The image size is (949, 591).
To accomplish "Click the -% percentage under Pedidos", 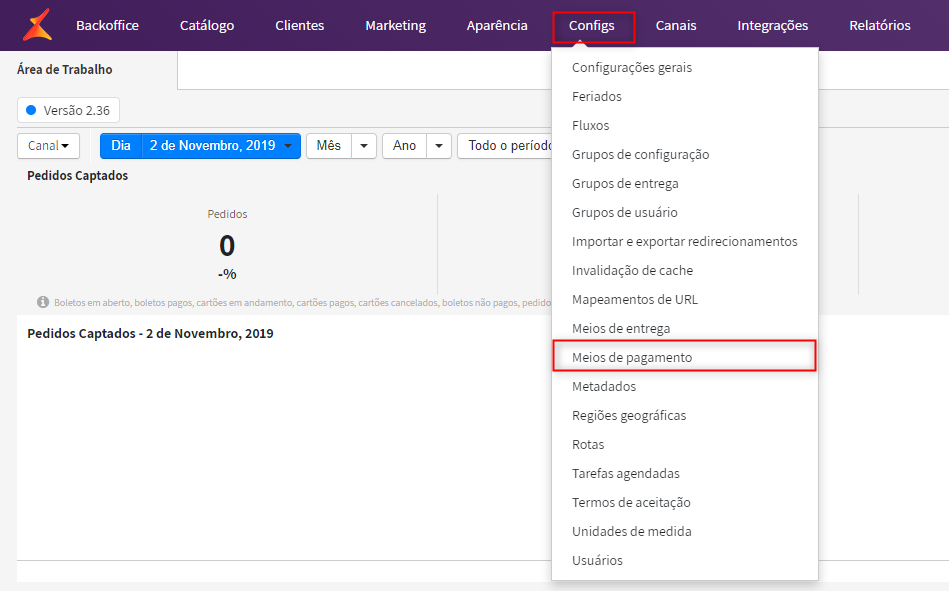I will click(227, 274).
